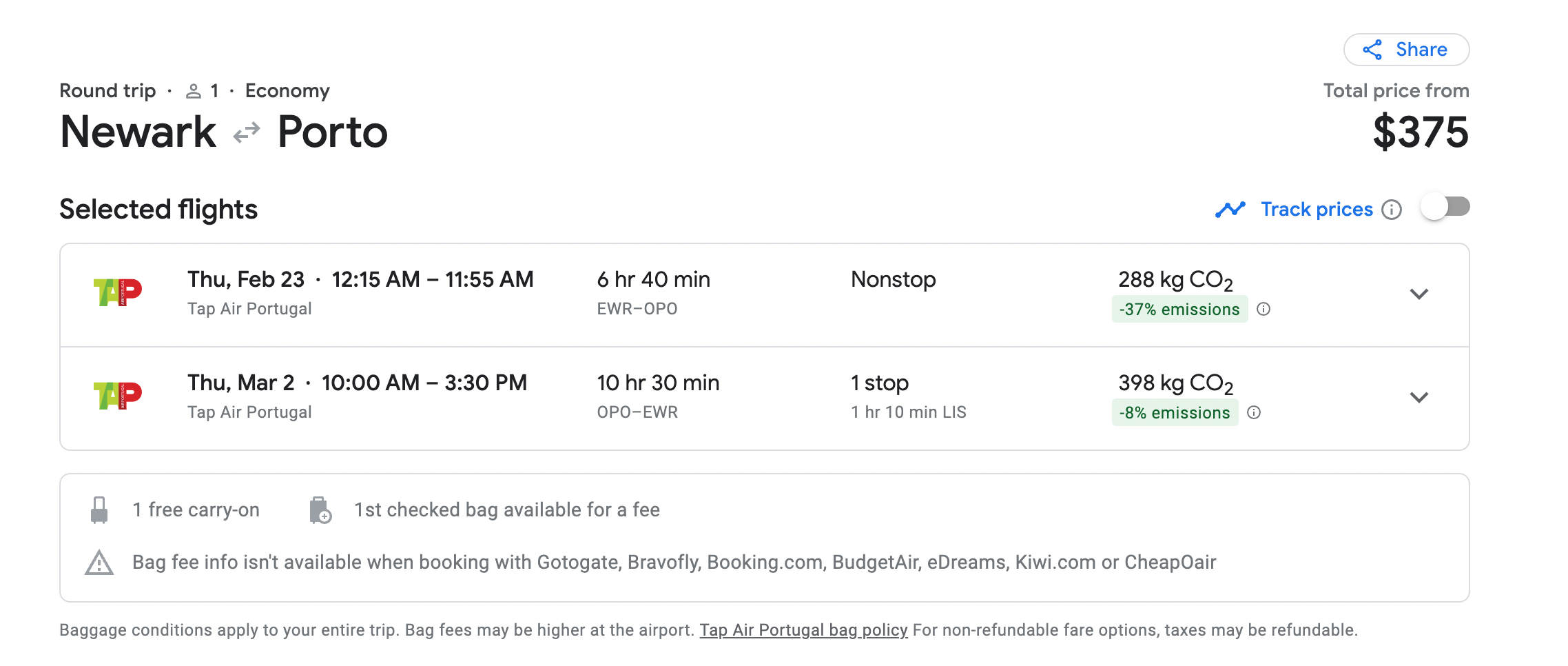Expand the Mar 2 flight details
The height and width of the screenshot is (666, 1568).
tap(1419, 398)
